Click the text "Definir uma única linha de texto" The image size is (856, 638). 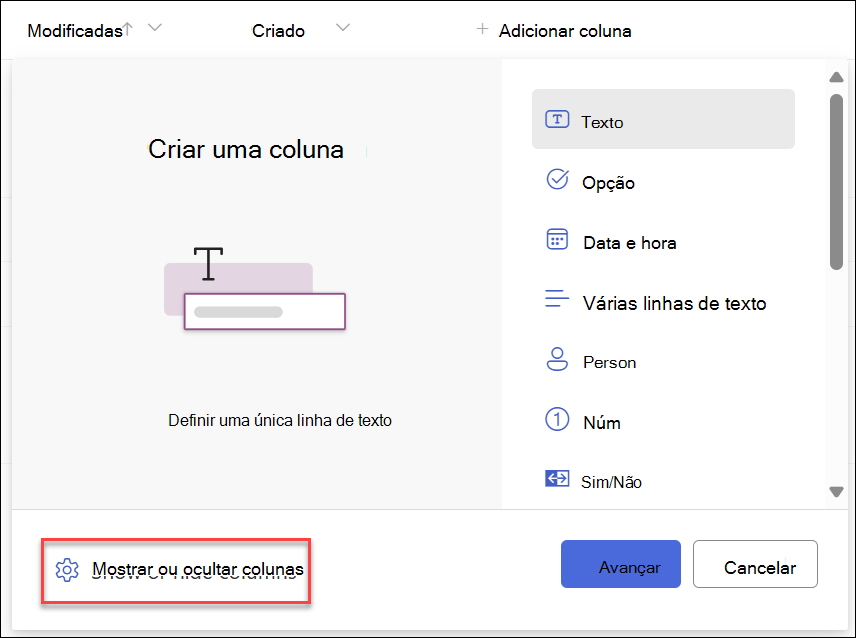pos(280,420)
